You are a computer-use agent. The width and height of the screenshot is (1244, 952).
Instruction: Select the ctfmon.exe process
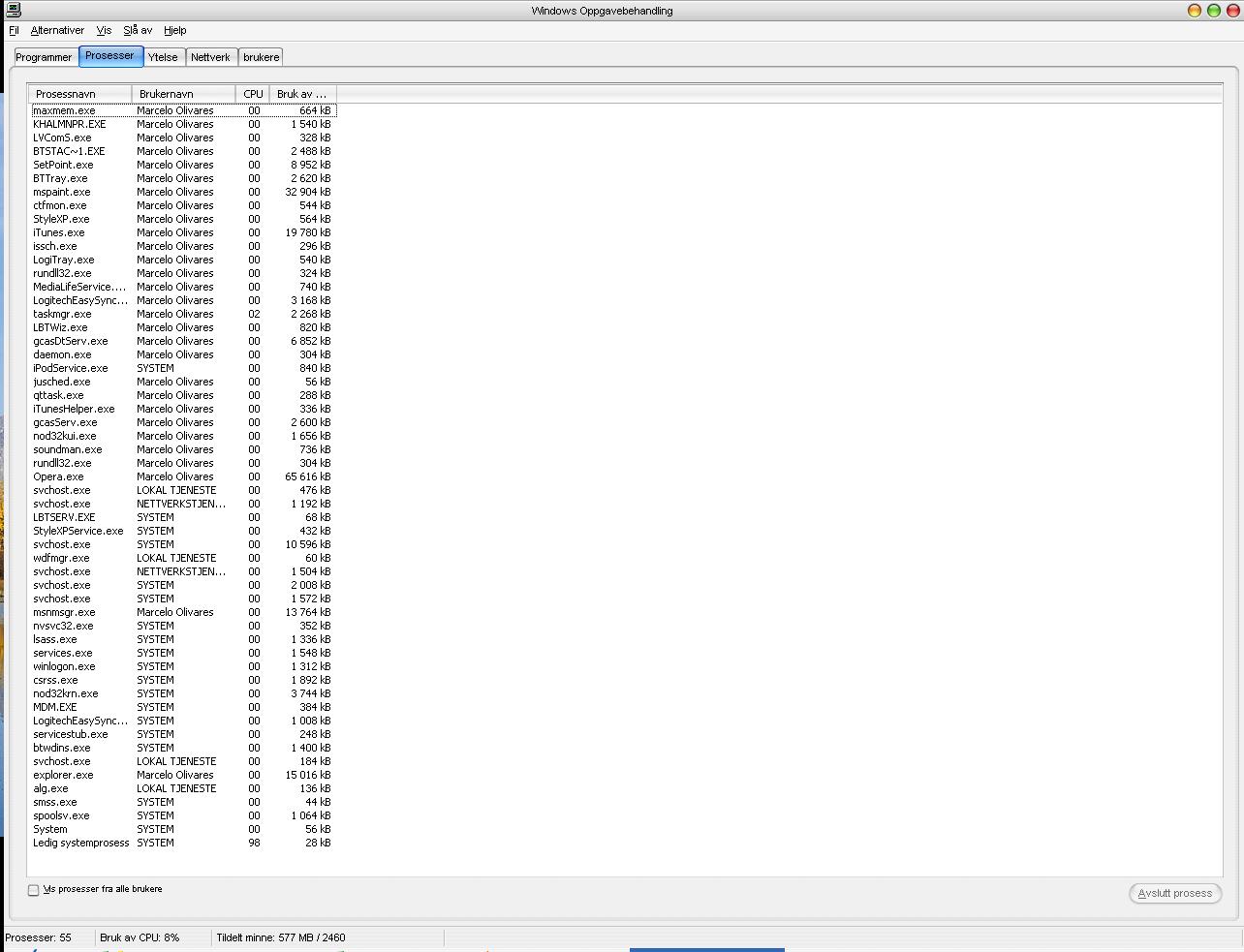(183, 205)
